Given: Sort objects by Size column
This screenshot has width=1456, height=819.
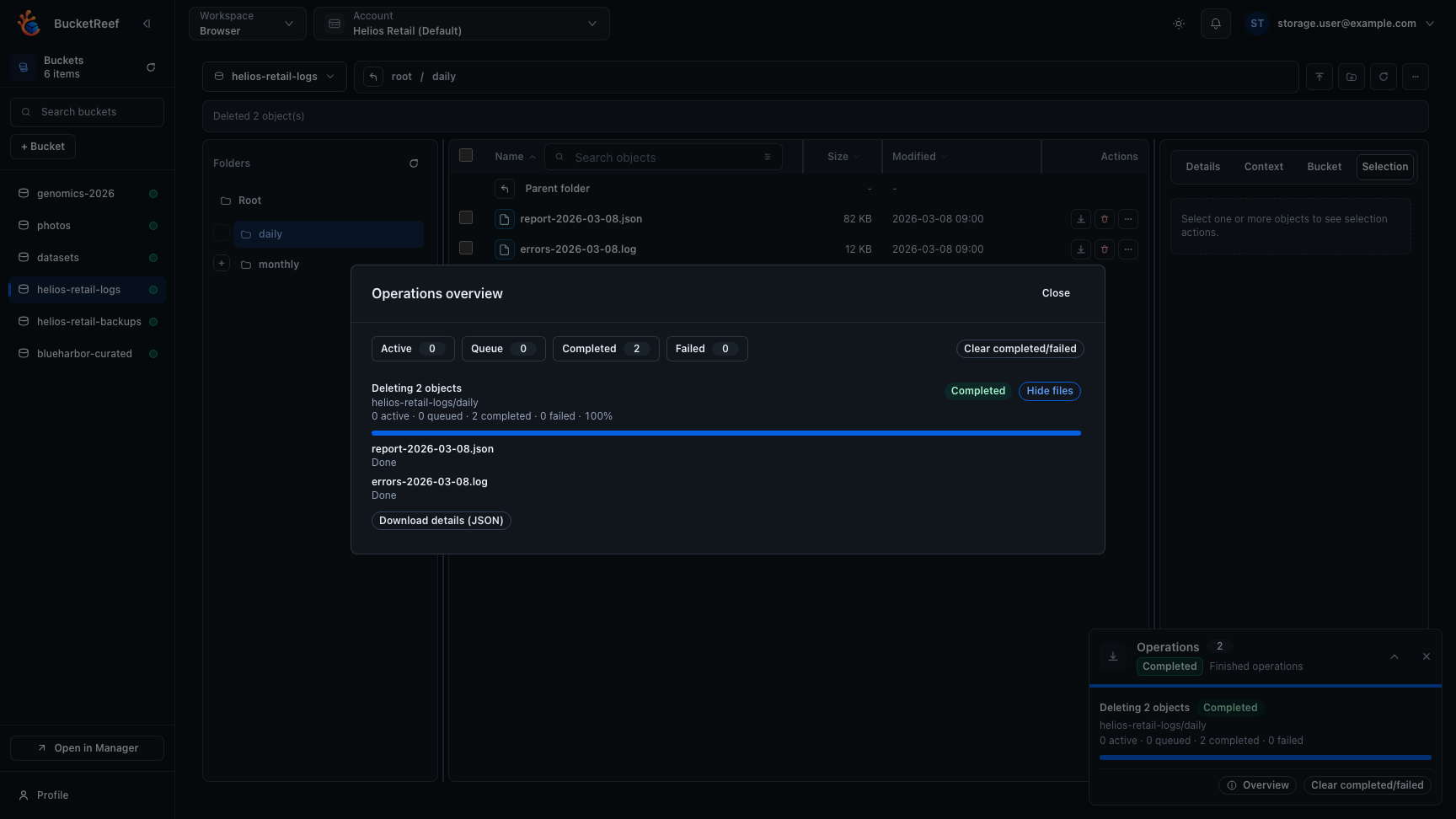Looking at the screenshot, I should pos(843,157).
